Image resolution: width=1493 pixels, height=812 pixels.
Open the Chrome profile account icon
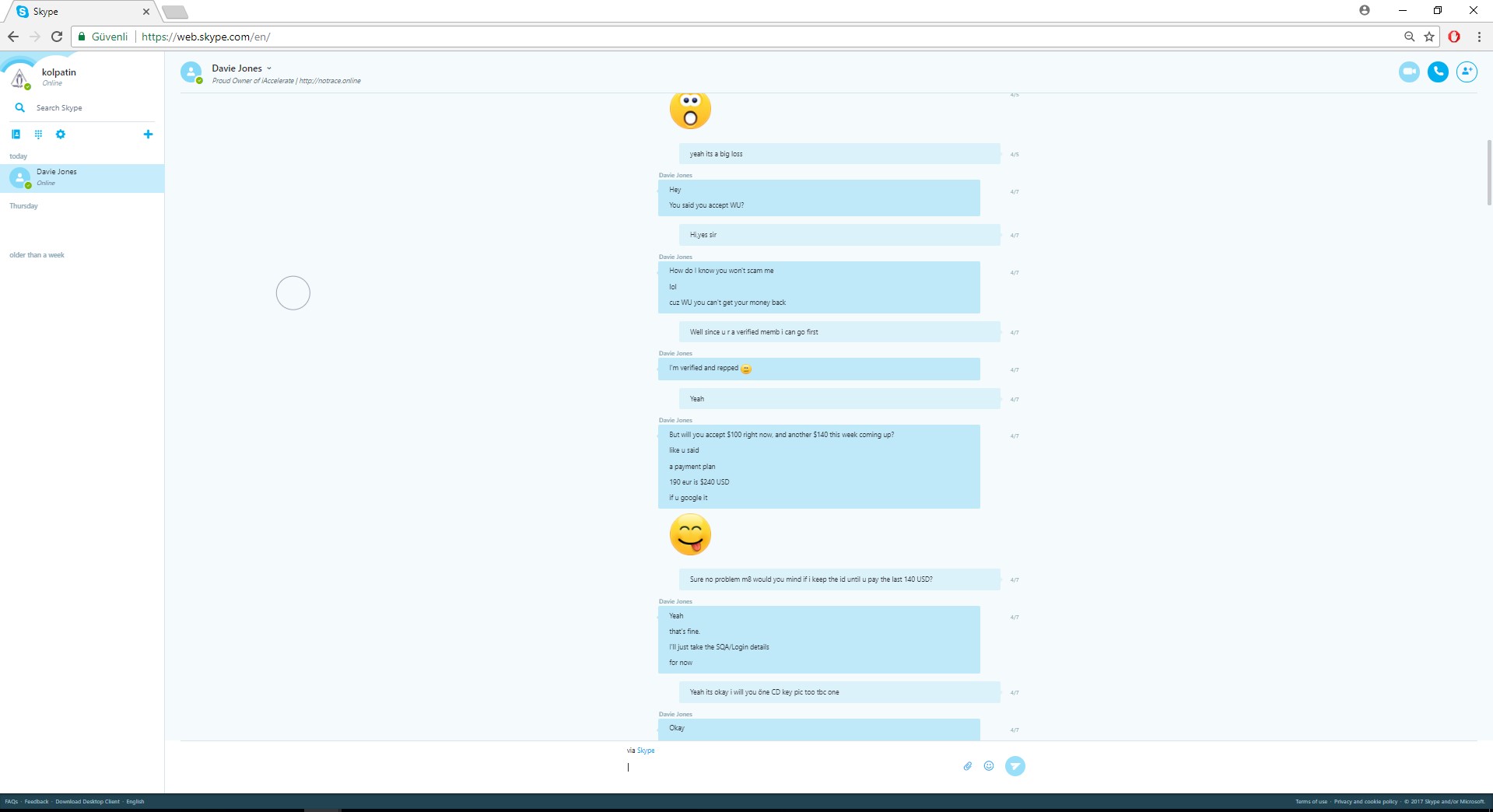click(x=1365, y=10)
